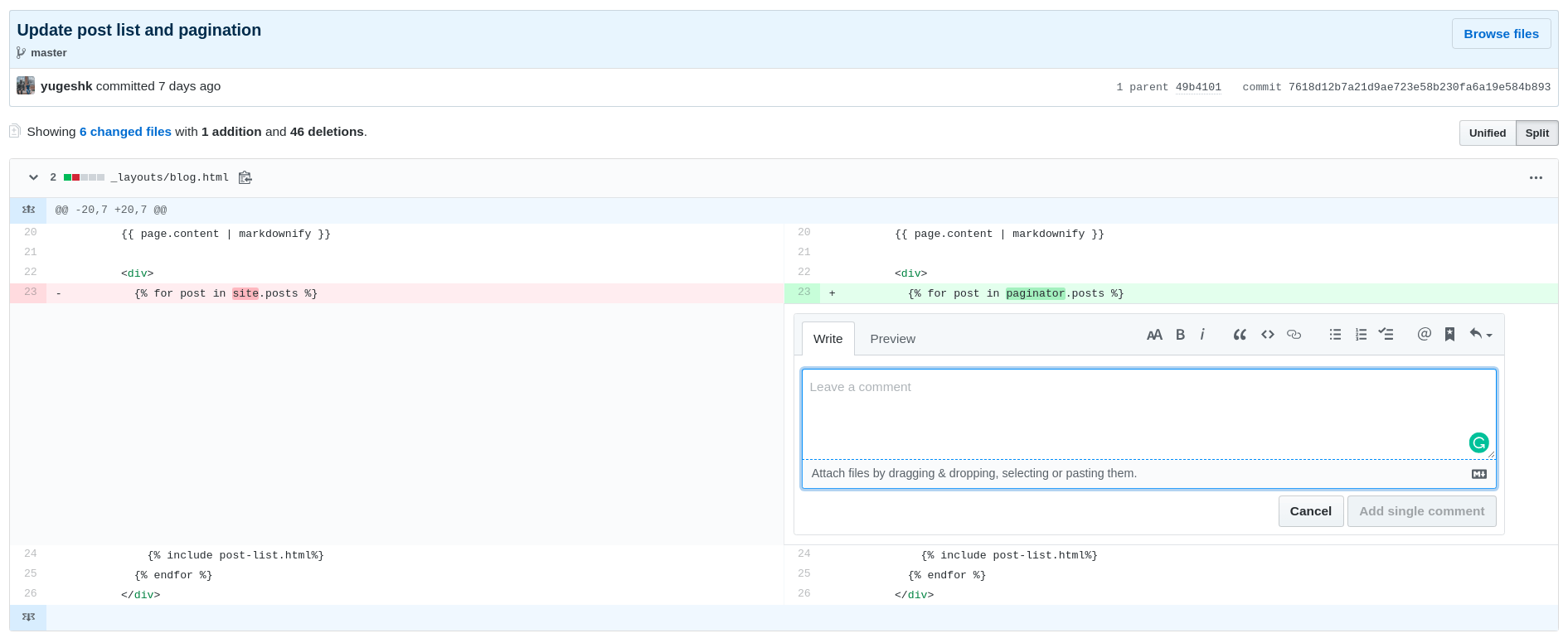This screenshot has width=1568, height=638.
Task: Click the changed files document icon
Action: pos(15,131)
